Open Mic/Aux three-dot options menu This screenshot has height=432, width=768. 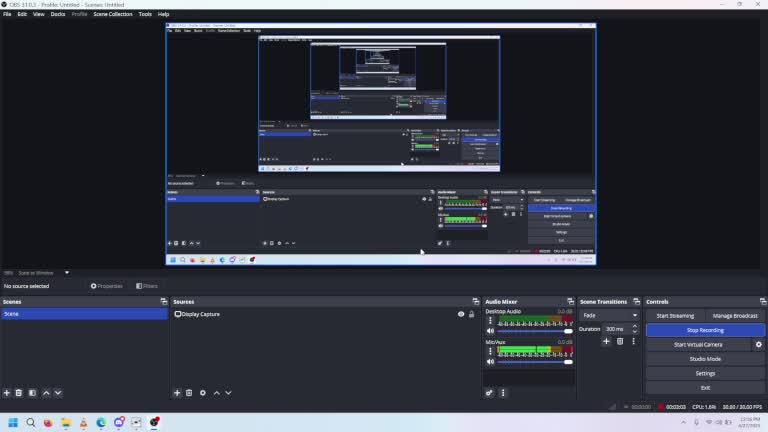pos(490,351)
